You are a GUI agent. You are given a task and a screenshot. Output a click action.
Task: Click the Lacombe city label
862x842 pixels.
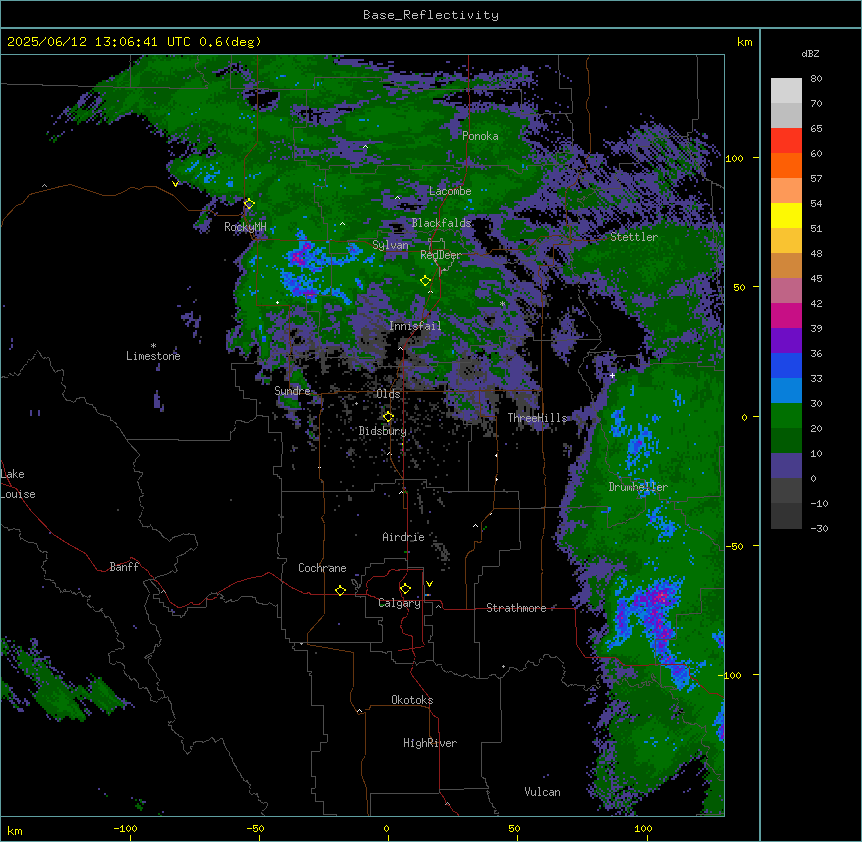click(450, 191)
